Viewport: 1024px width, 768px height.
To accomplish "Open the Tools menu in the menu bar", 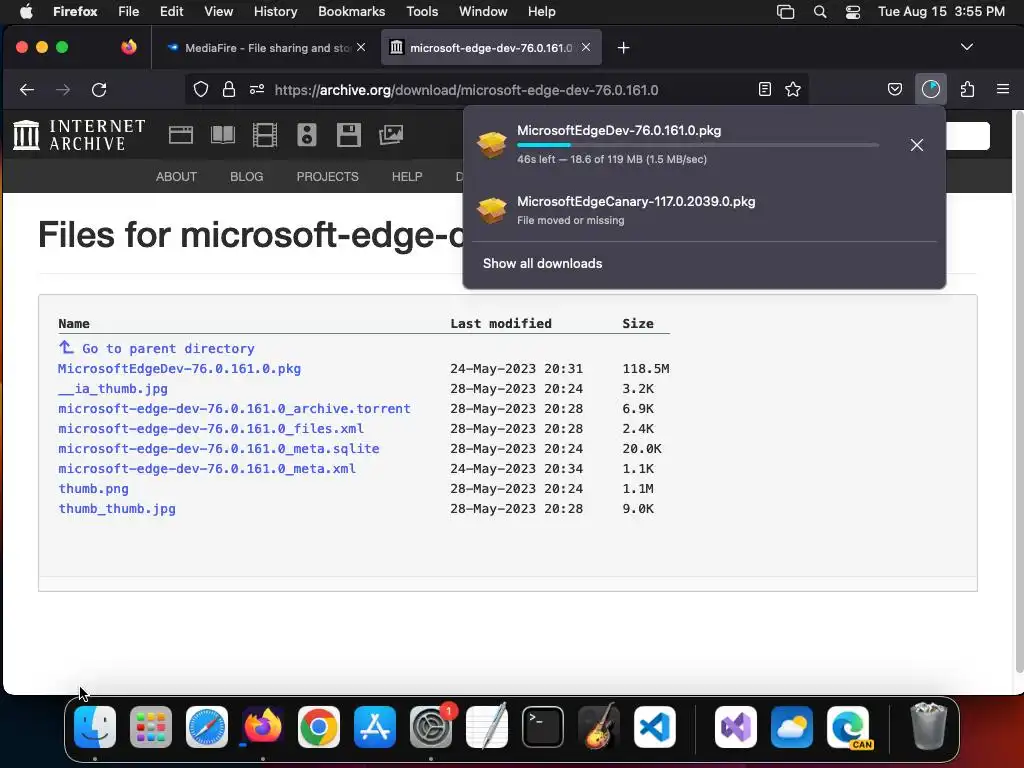I will (x=422, y=12).
